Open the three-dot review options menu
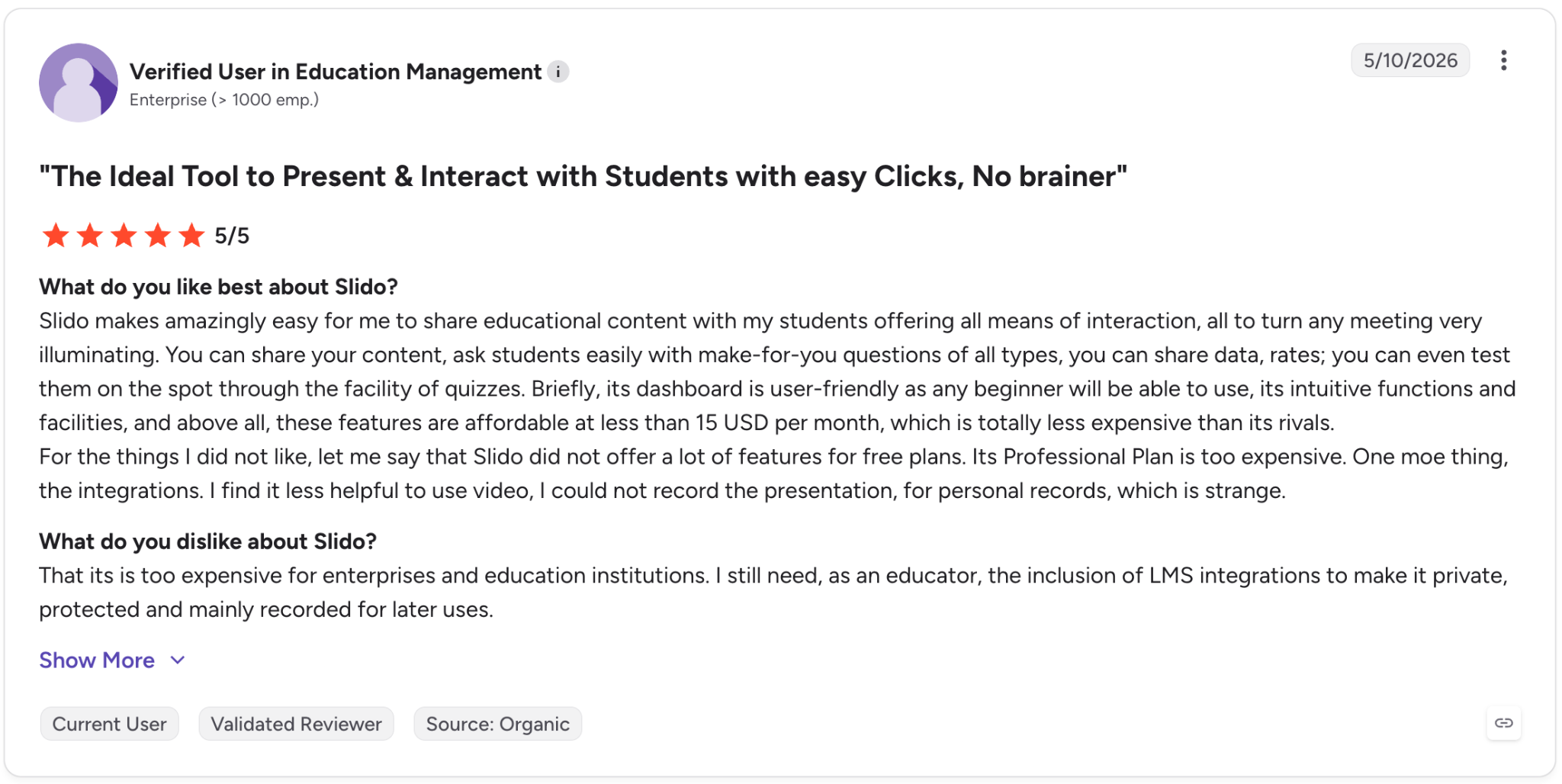The height and width of the screenshot is (784, 1562). pyautogui.click(x=1503, y=60)
